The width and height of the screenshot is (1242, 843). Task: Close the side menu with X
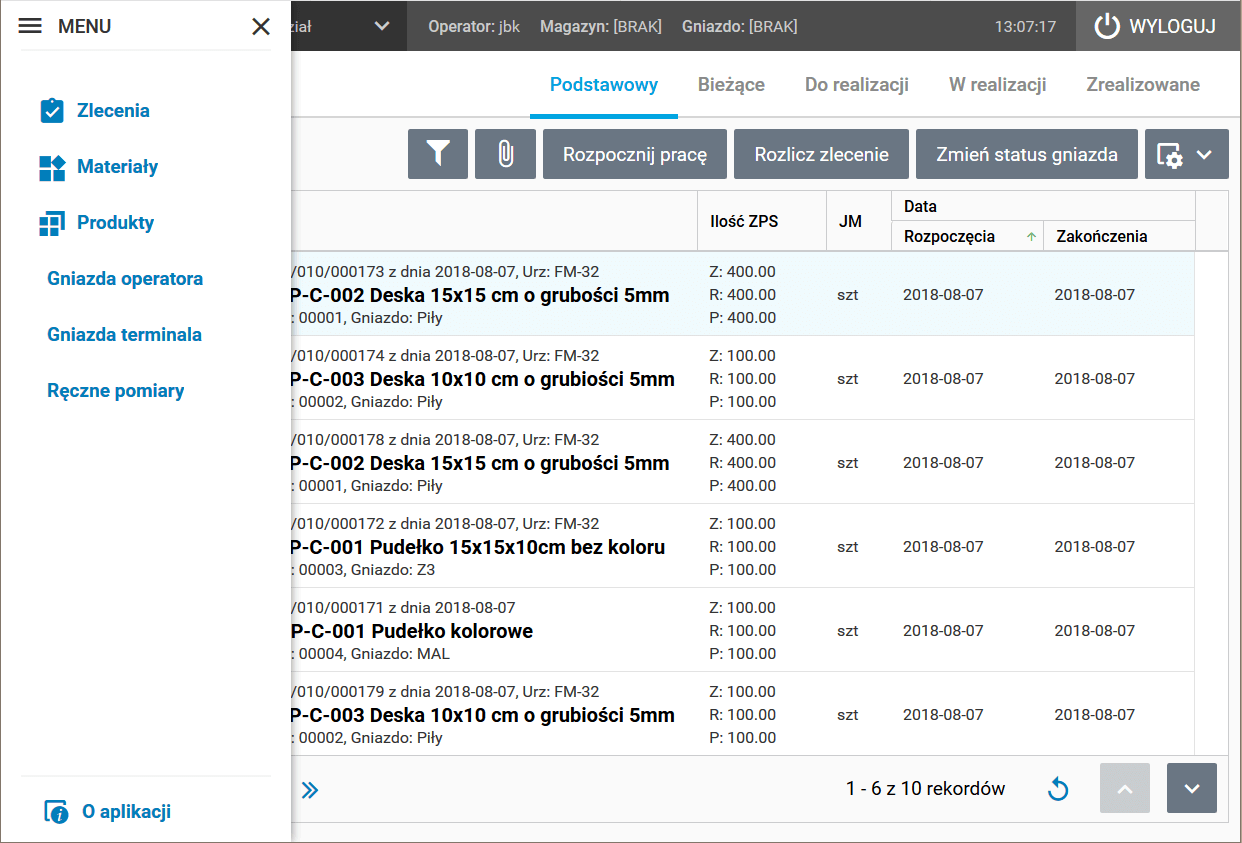click(261, 26)
